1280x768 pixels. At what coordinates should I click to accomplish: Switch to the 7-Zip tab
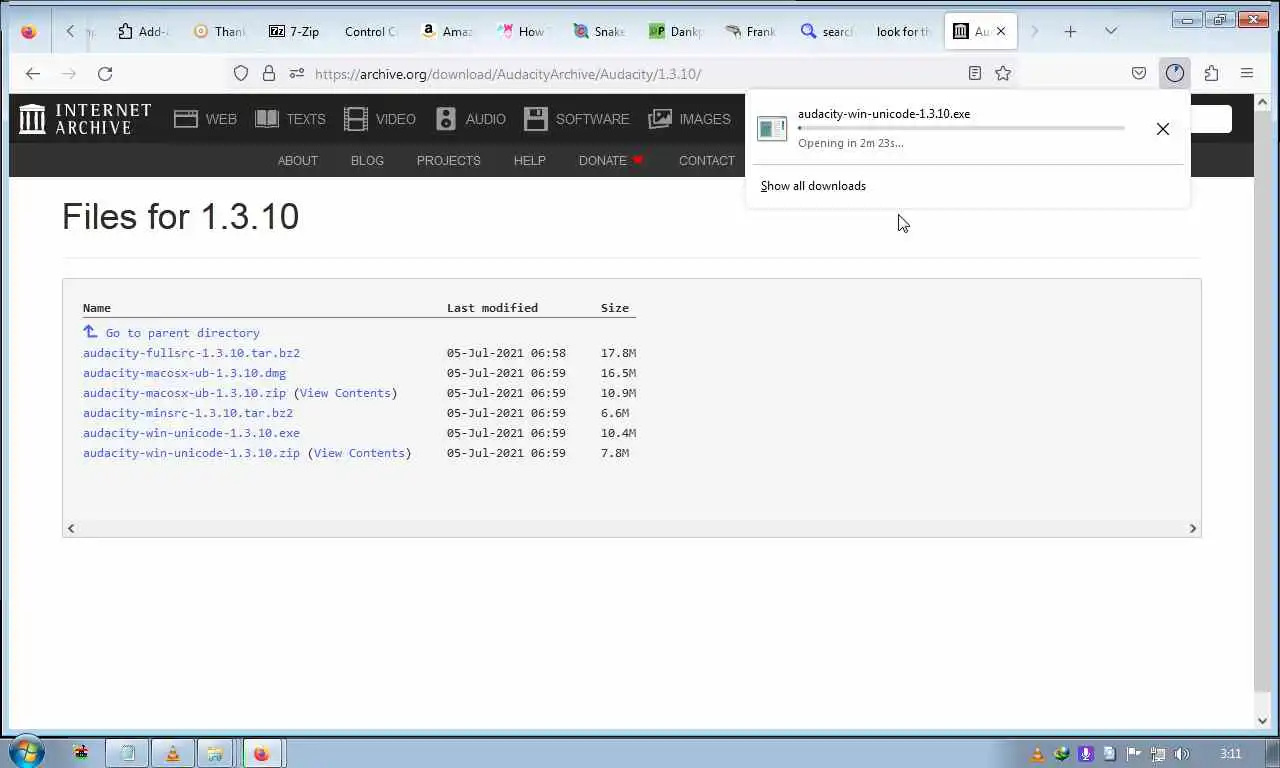[294, 31]
